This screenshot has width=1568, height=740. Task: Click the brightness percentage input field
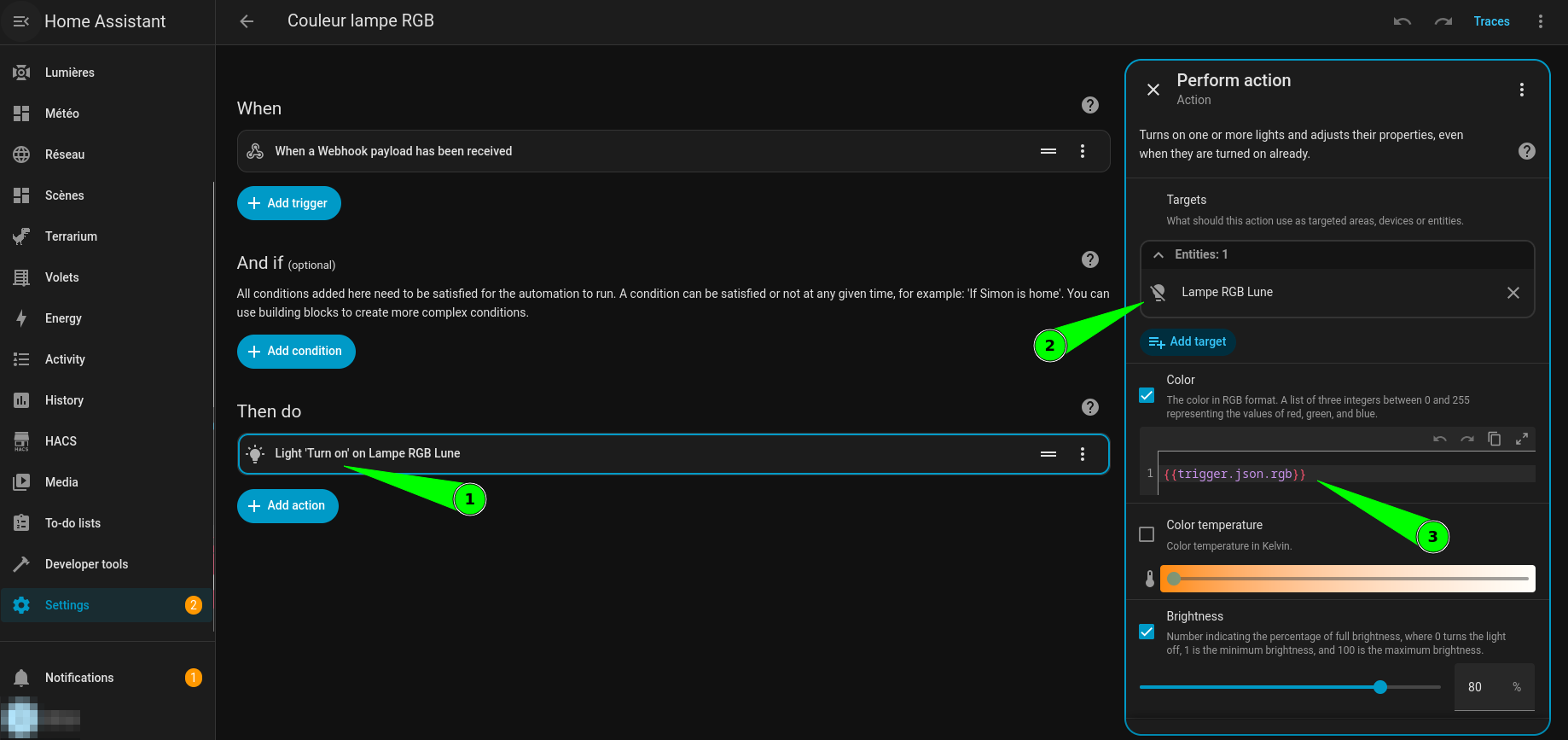click(1480, 687)
